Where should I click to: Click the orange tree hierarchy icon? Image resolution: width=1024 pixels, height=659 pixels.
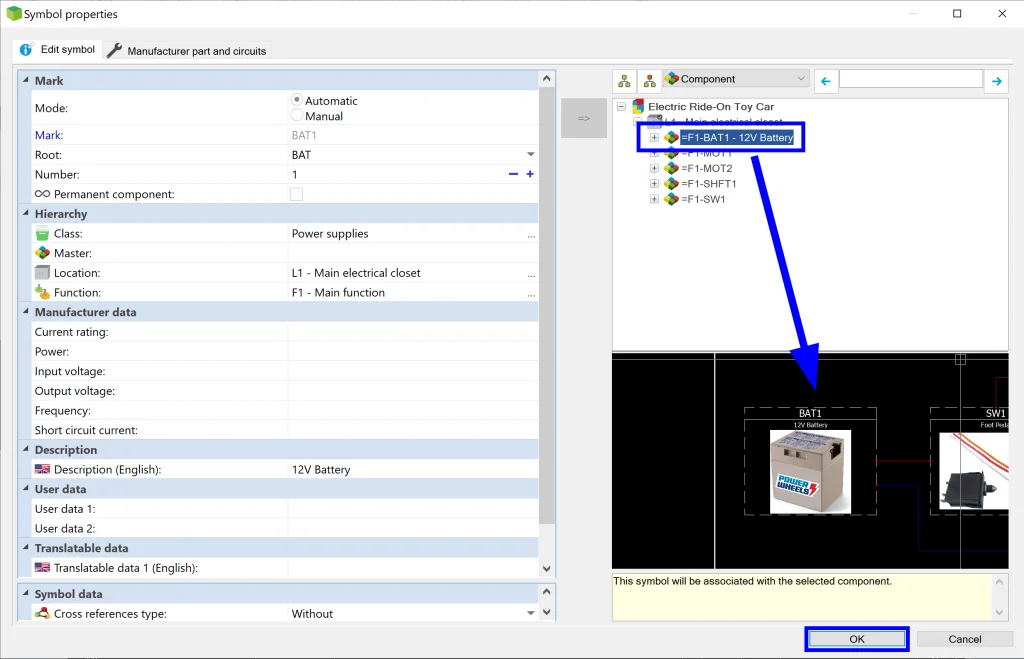coord(649,80)
